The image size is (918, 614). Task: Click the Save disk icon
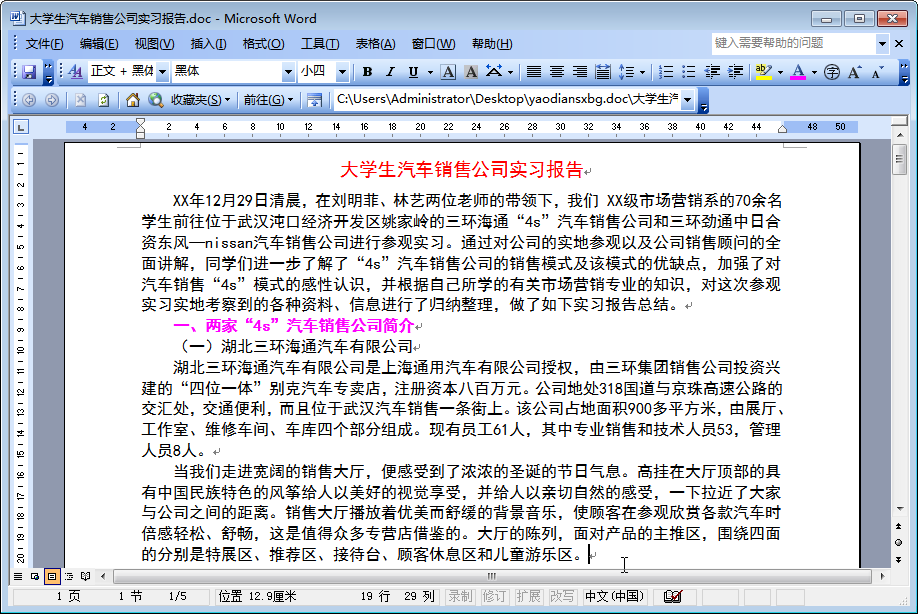(x=29, y=72)
